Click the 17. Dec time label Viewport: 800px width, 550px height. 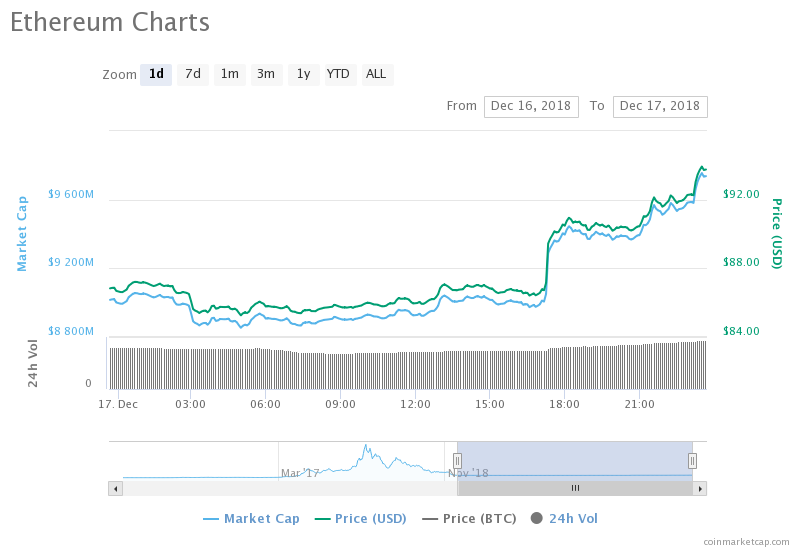coord(118,404)
